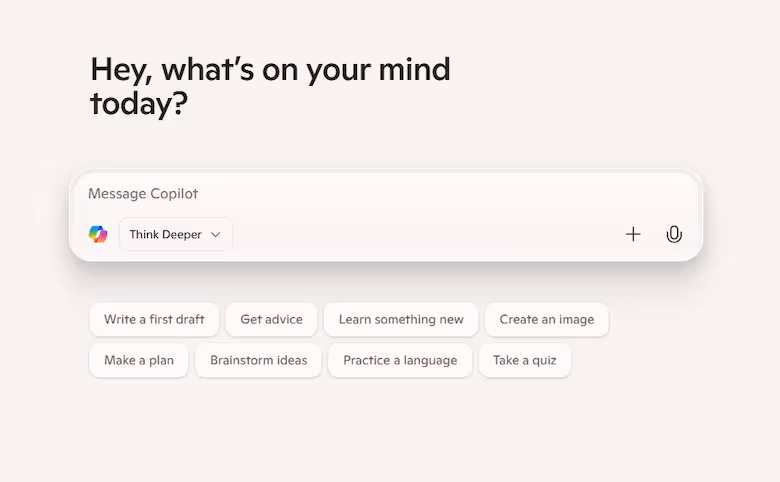Select the Practice a language suggestion
780x482 pixels.
click(x=400, y=360)
